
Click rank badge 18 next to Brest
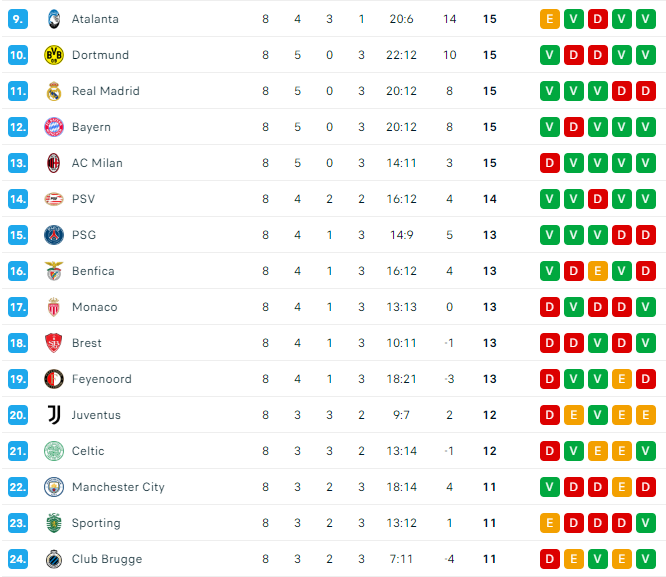click(18, 343)
